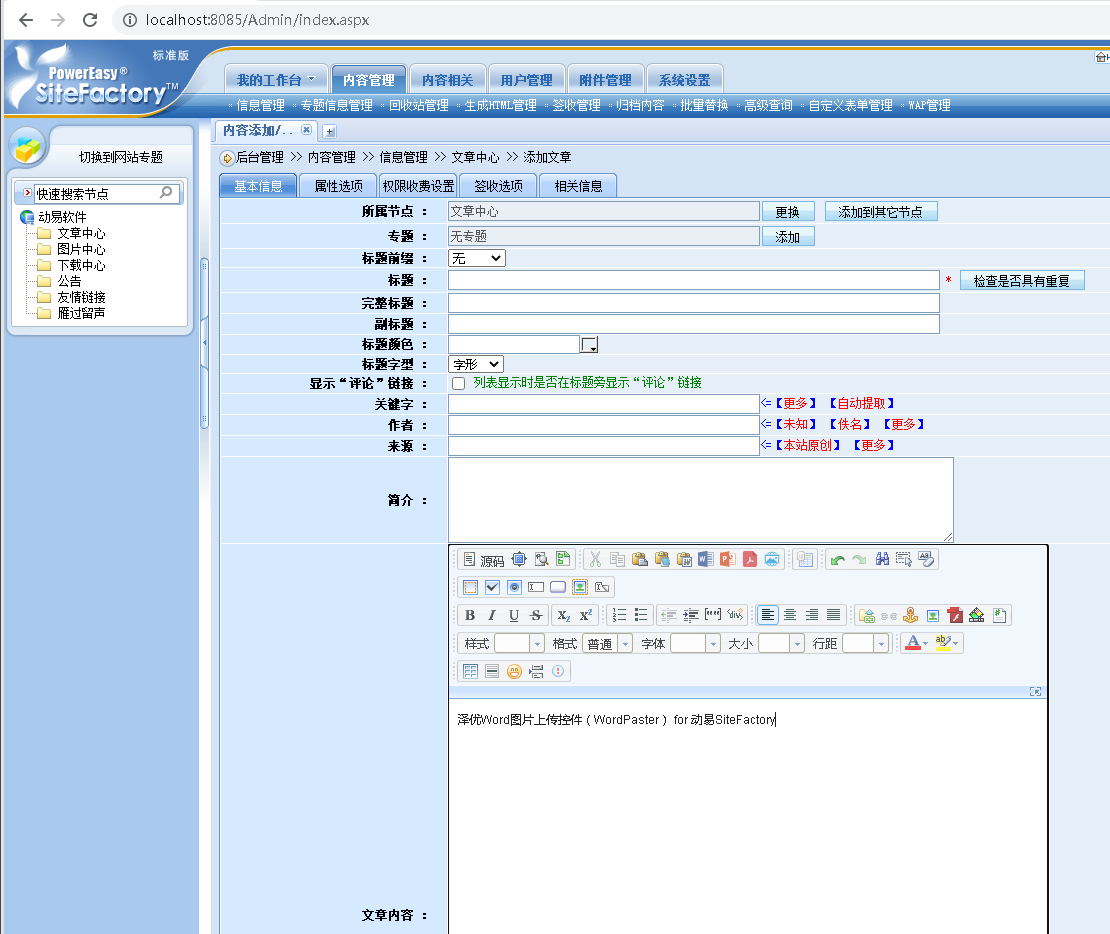Viewport: 1110px width, 934px height.
Task: Apply bold formatting with the B icon
Action: click(x=468, y=614)
